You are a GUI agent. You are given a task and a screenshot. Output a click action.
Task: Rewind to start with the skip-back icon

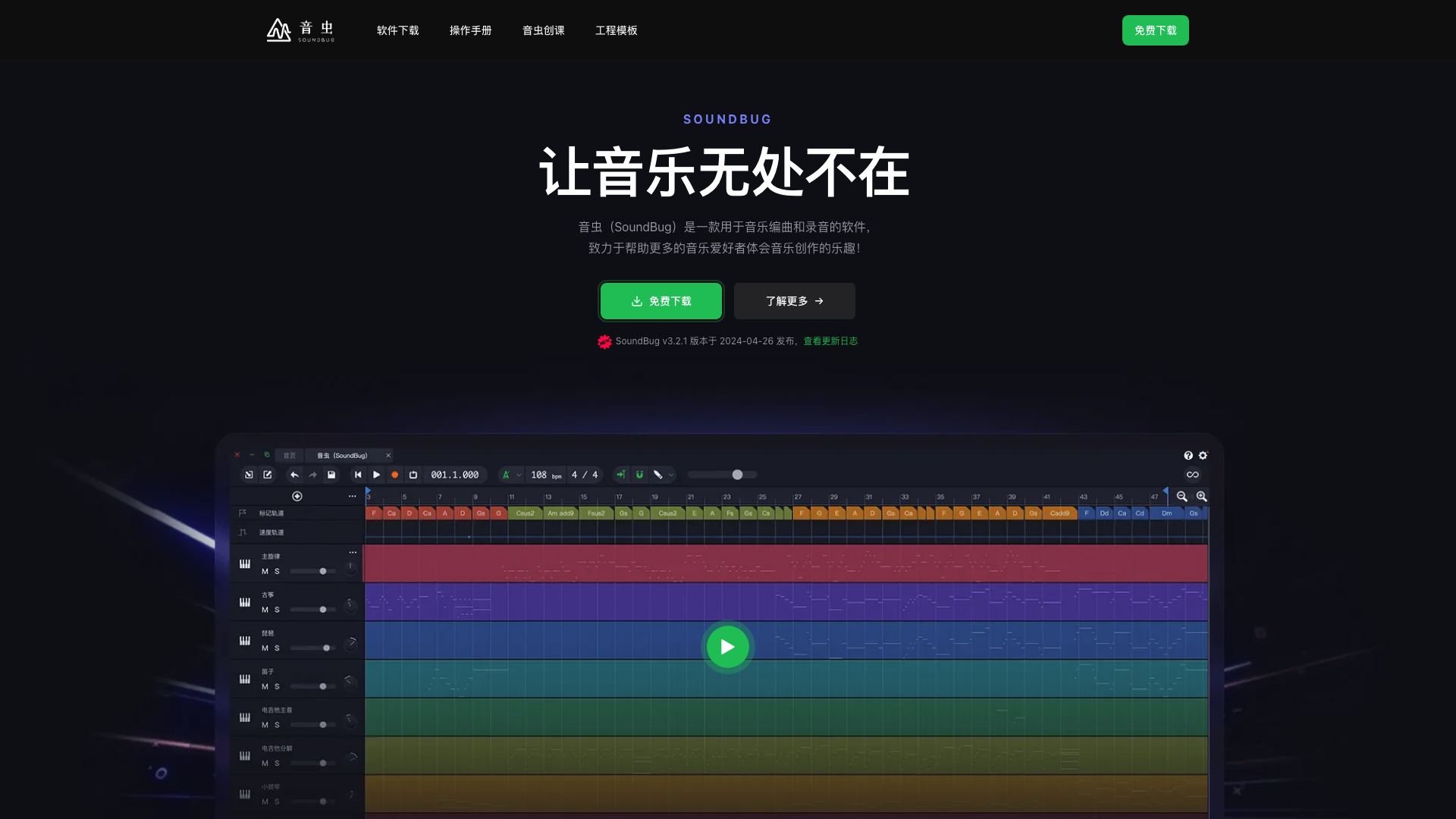click(358, 475)
